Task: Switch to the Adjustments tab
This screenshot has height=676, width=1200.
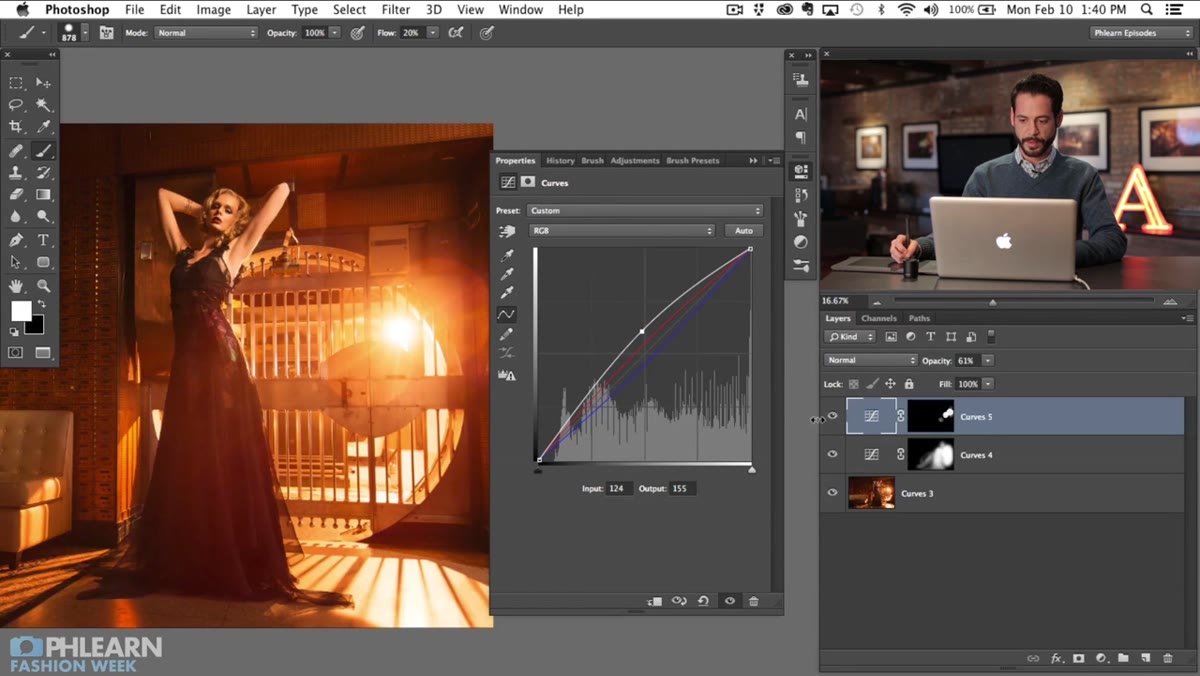Action: 635,160
